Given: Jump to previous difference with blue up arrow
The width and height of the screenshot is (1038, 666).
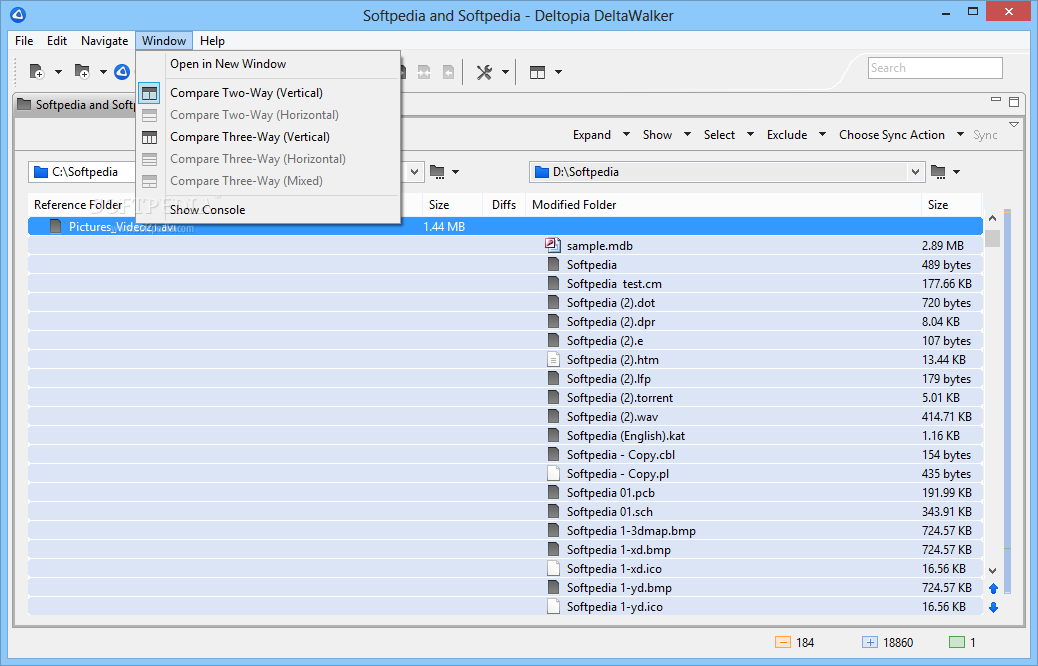Looking at the screenshot, I should pos(993,588).
